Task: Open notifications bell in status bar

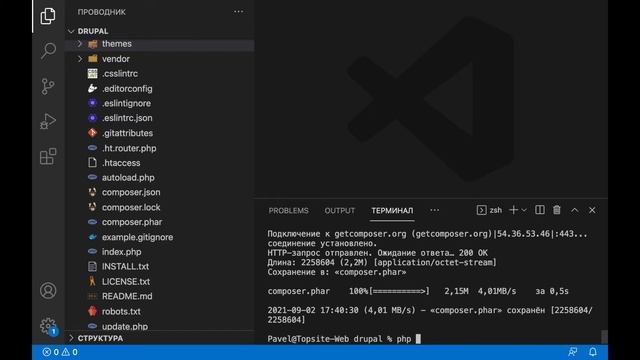Action: pos(593,351)
